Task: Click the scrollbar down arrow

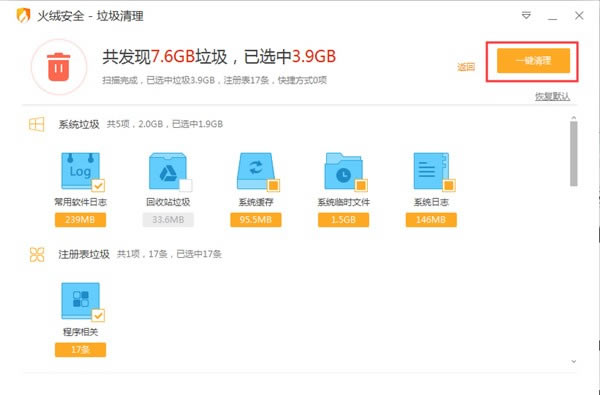Action: (573, 361)
